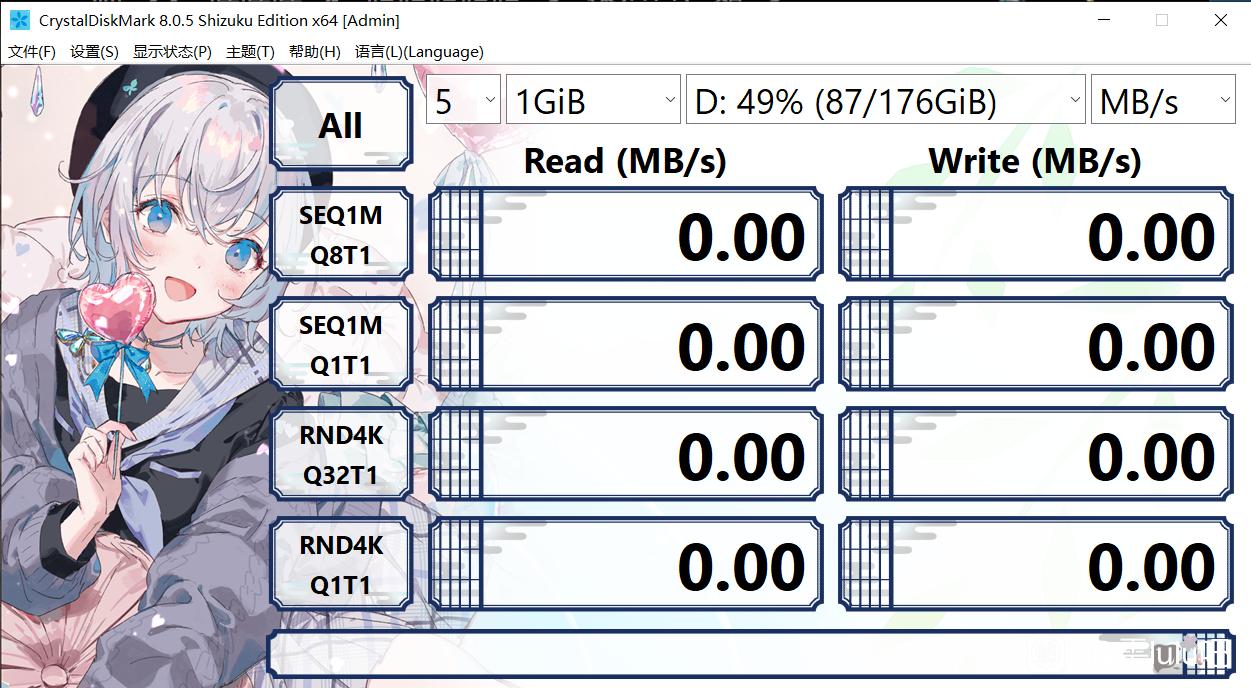
Task: Click the RND4K Q32T1 write result
Action: coord(1036,454)
